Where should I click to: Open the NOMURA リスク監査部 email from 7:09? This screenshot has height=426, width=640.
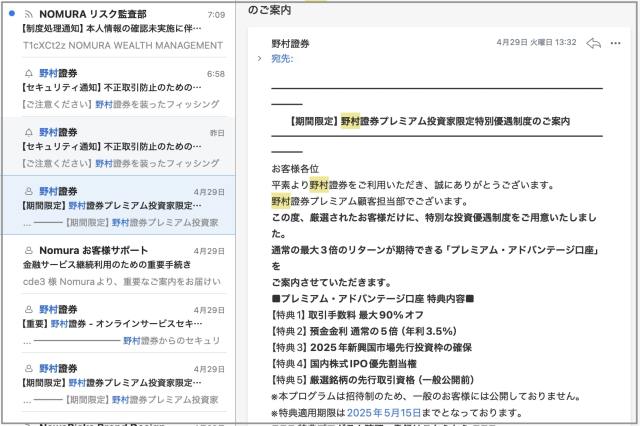point(120,30)
